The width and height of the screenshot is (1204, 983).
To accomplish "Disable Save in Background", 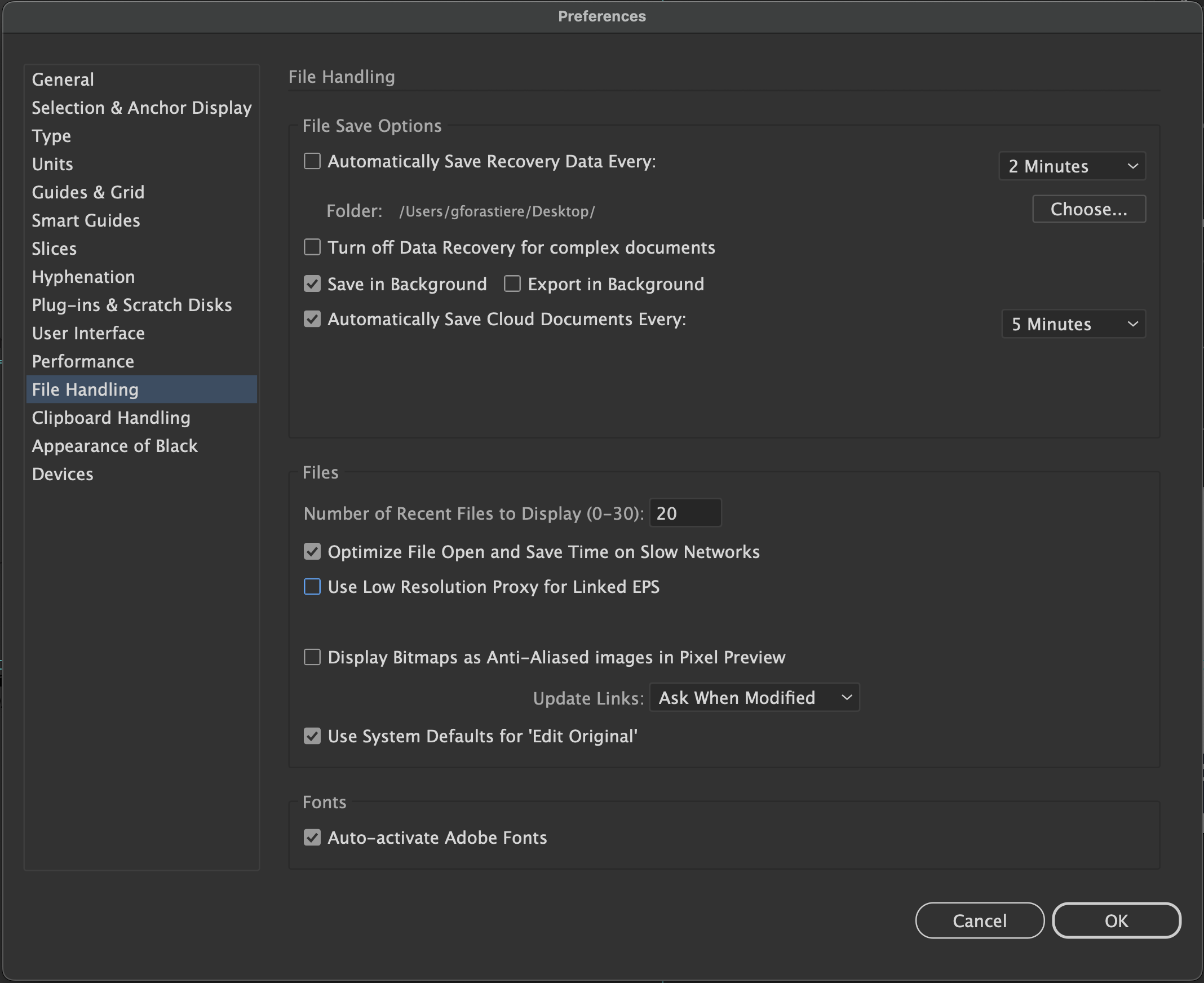I will pos(312,284).
